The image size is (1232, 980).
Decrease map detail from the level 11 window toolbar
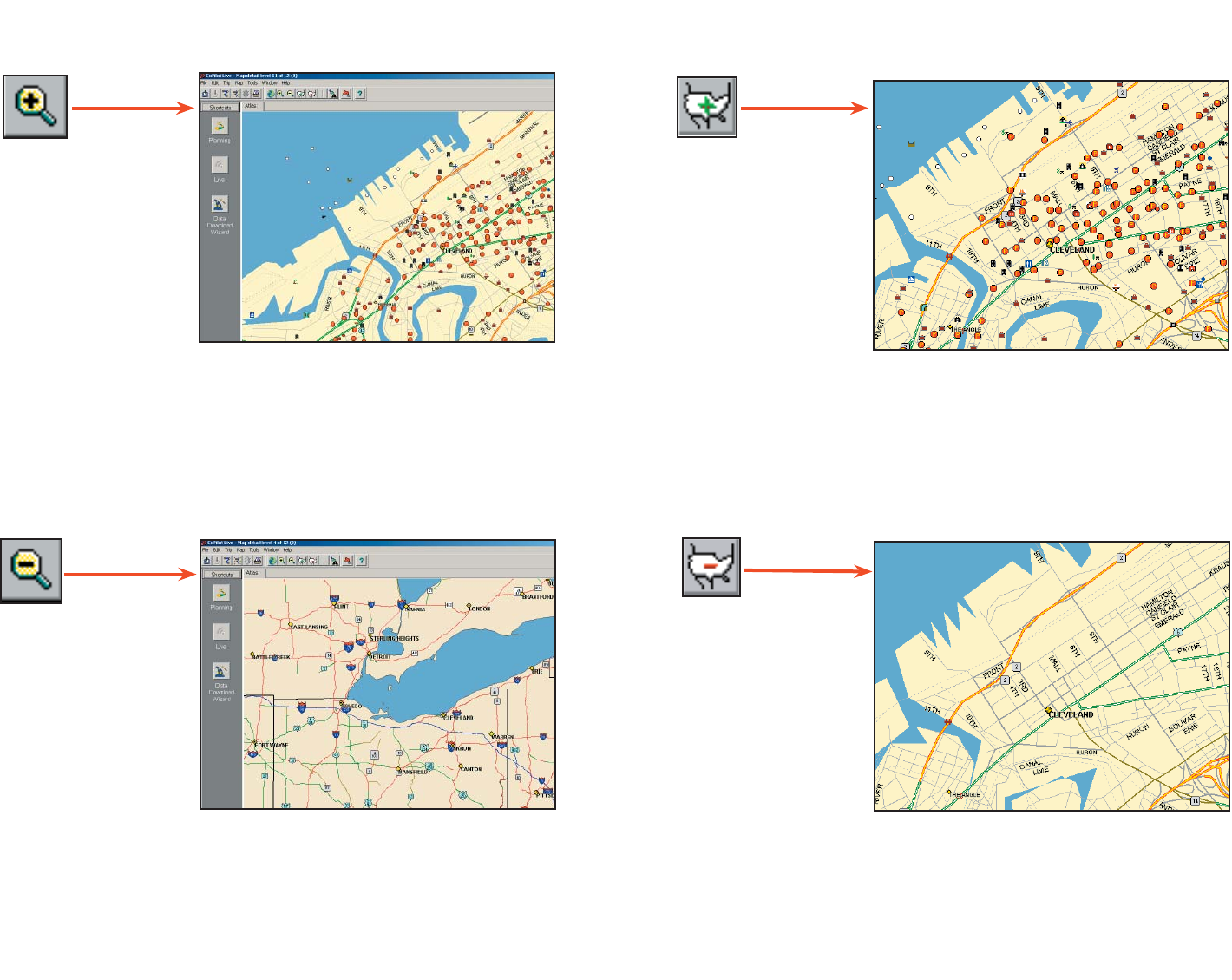tap(311, 94)
